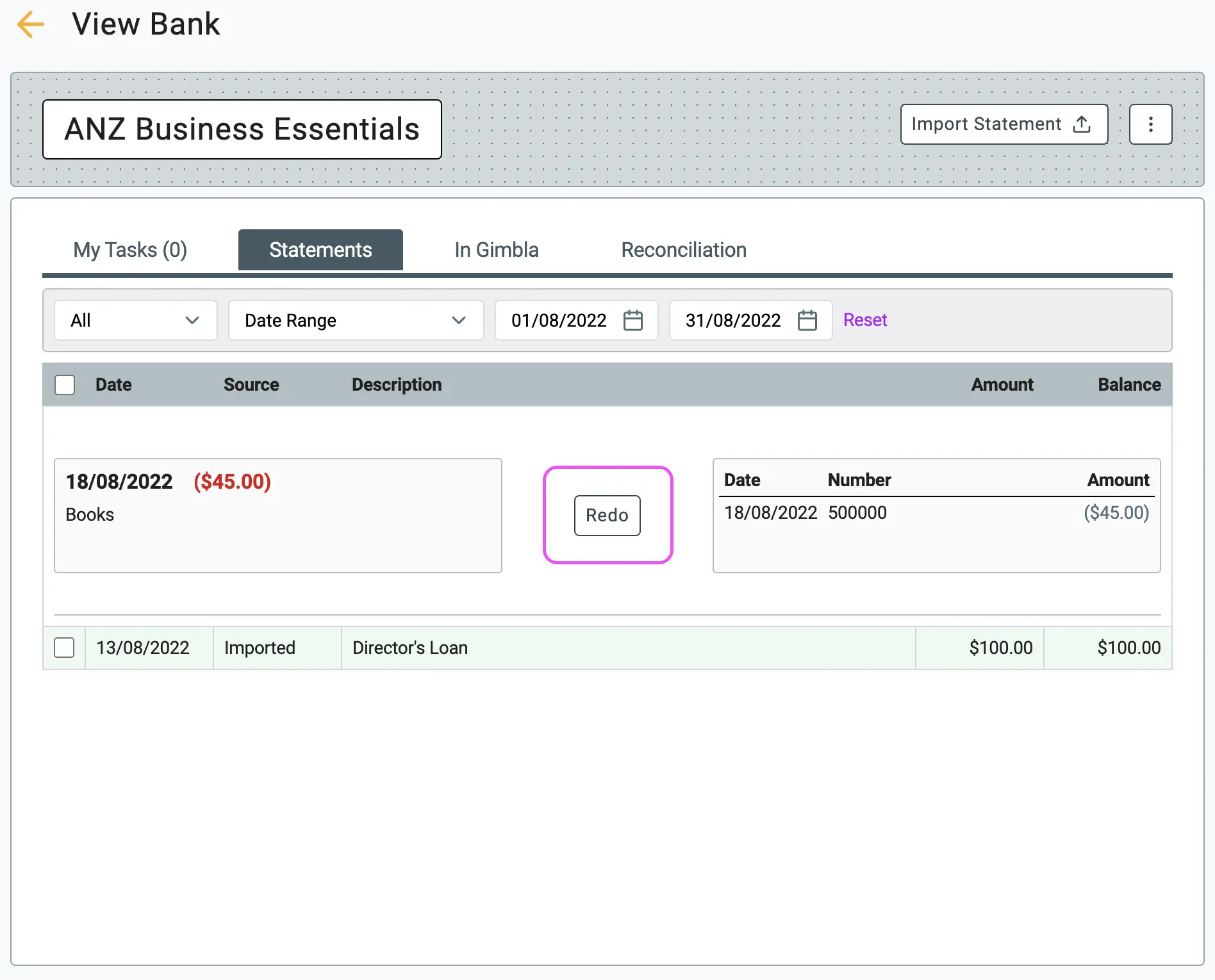
Task: Open calendar picker for 31/08/2022 end date
Action: (807, 320)
